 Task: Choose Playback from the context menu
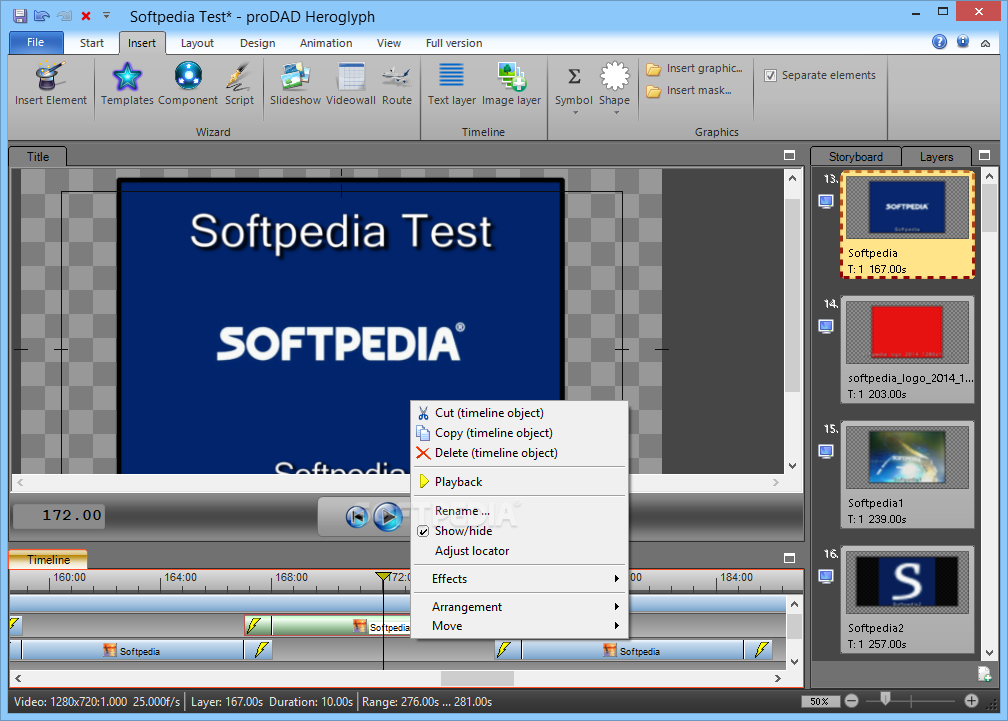pyautogui.click(x=519, y=482)
